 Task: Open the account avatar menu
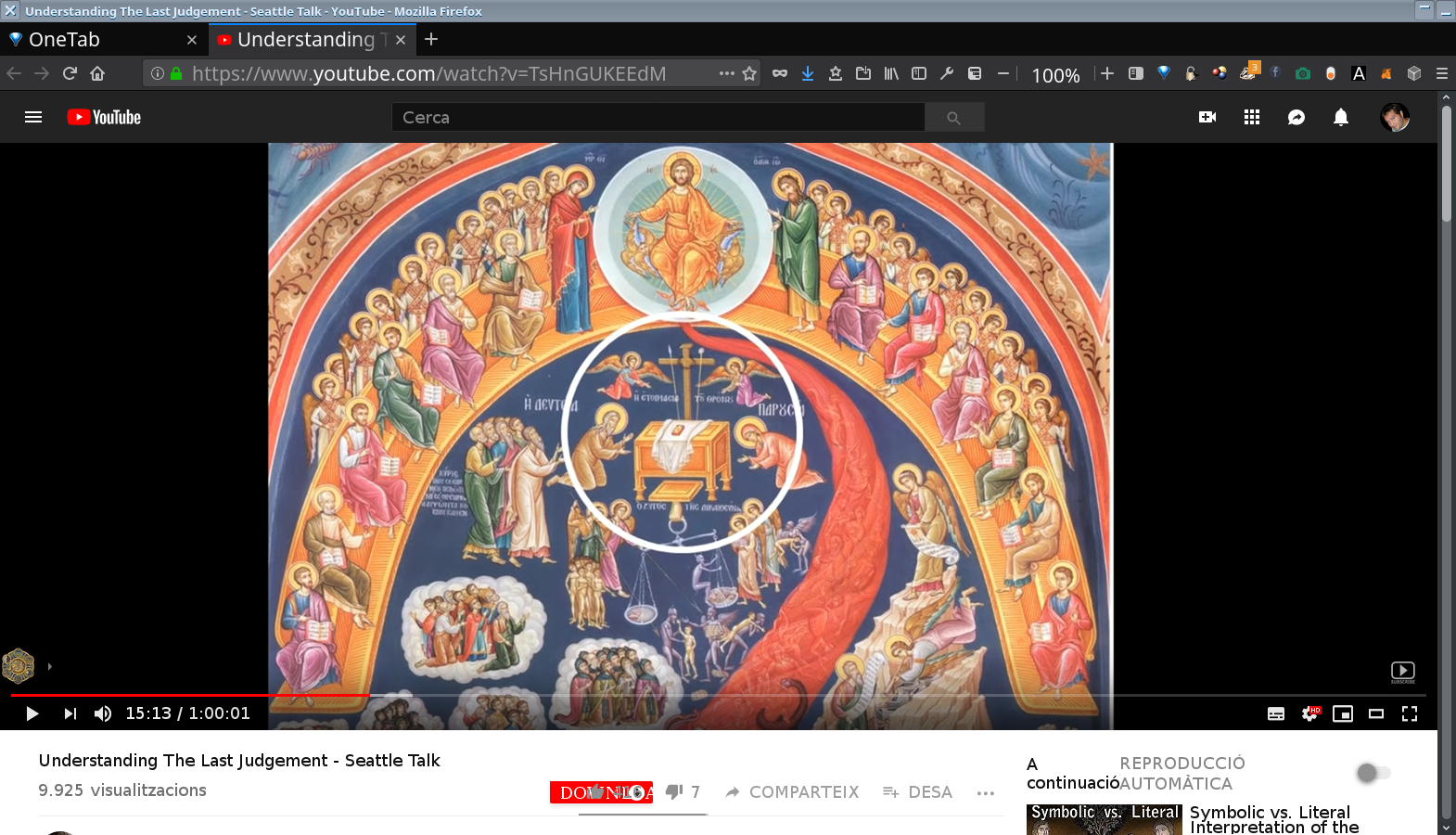[x=1395, y=117]
